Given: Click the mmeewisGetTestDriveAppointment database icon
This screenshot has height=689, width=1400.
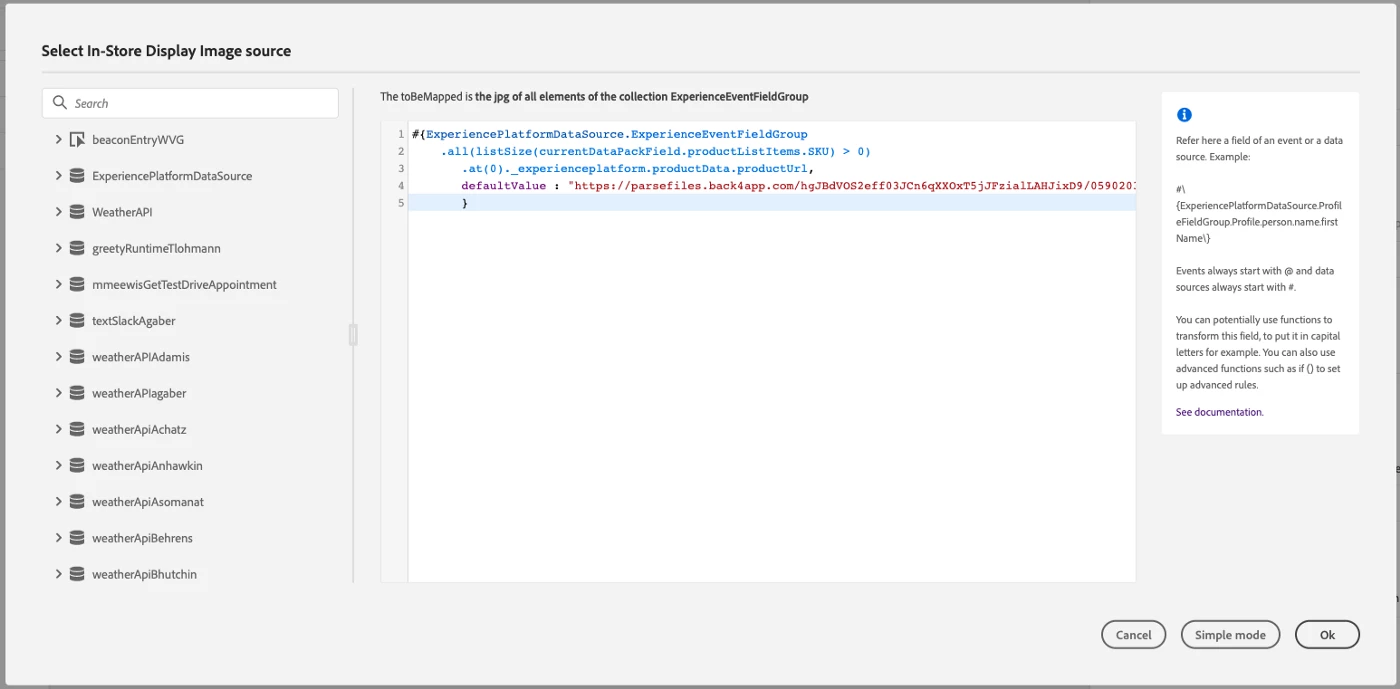Looking at the screenshot, I should click(x=77, y=285).
